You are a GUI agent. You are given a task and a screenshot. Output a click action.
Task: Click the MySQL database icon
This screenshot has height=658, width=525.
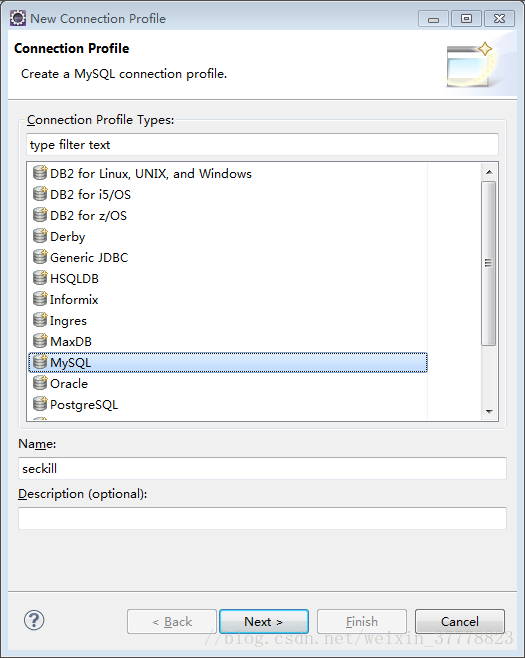tap(40, 361)
